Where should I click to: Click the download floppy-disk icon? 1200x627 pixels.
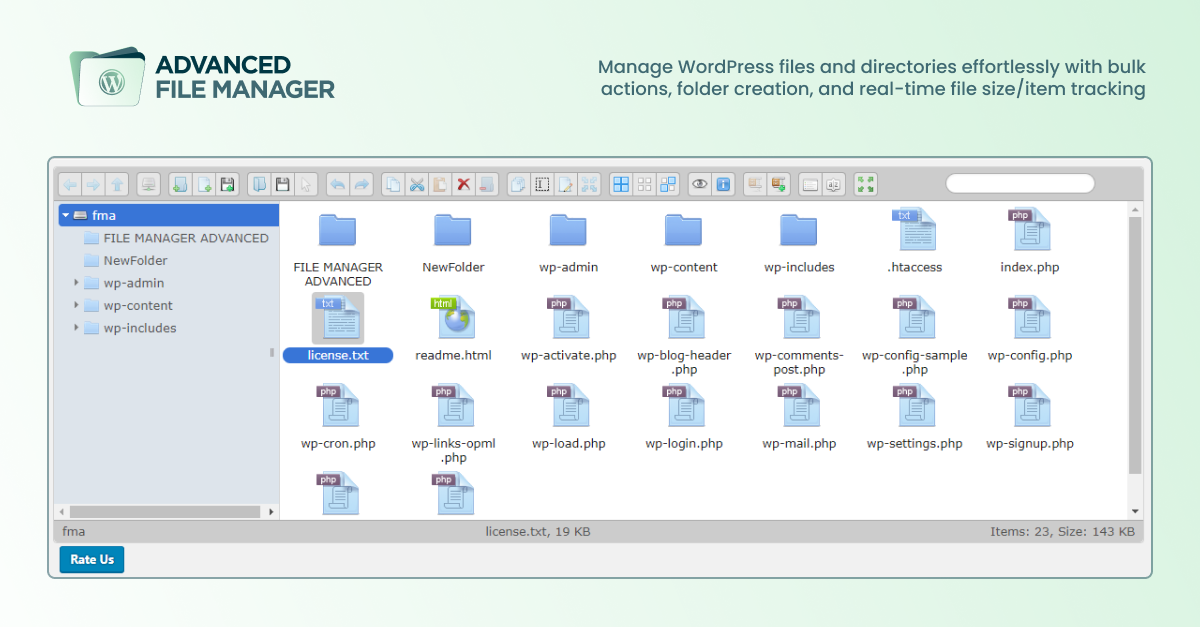pos(282,184)
